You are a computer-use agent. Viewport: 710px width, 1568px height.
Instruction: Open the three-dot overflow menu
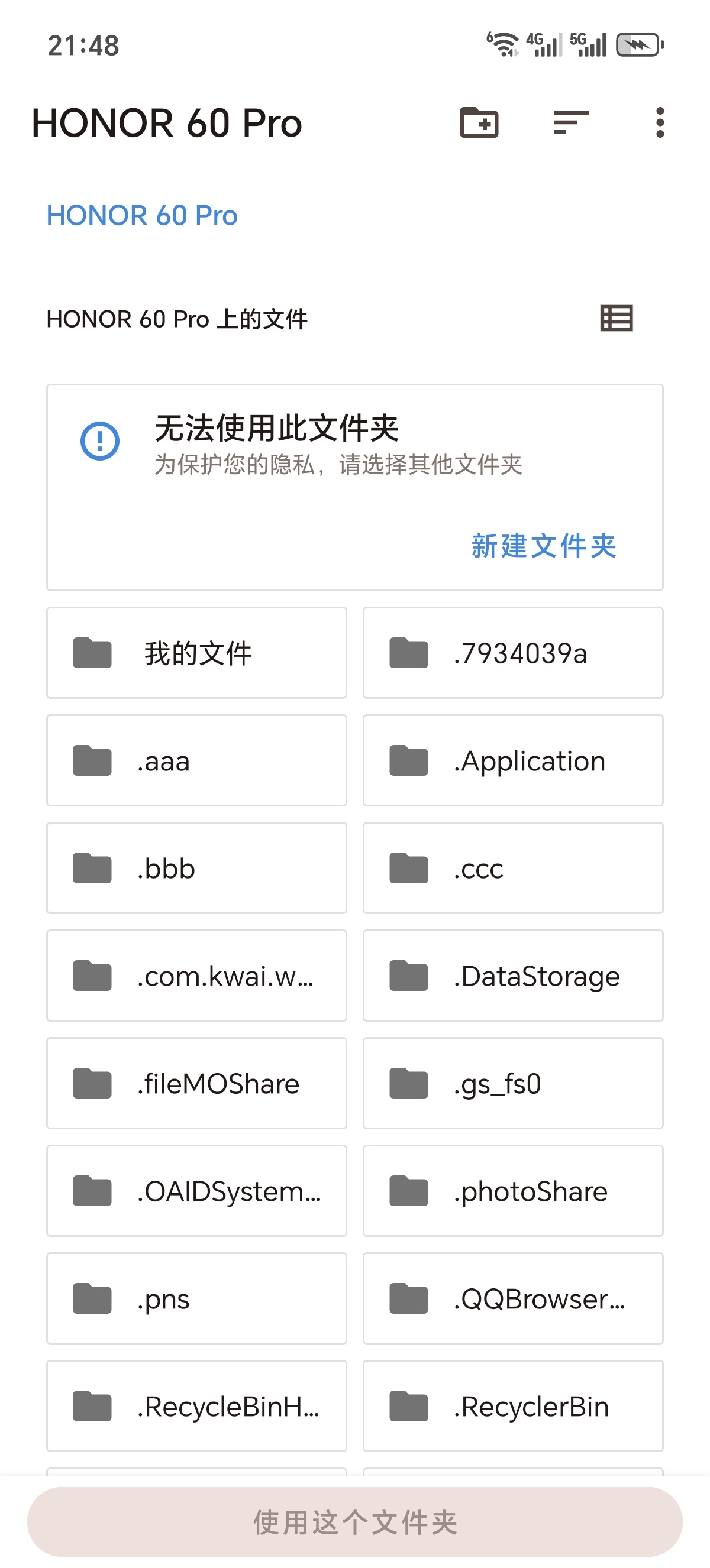(660, 122)
